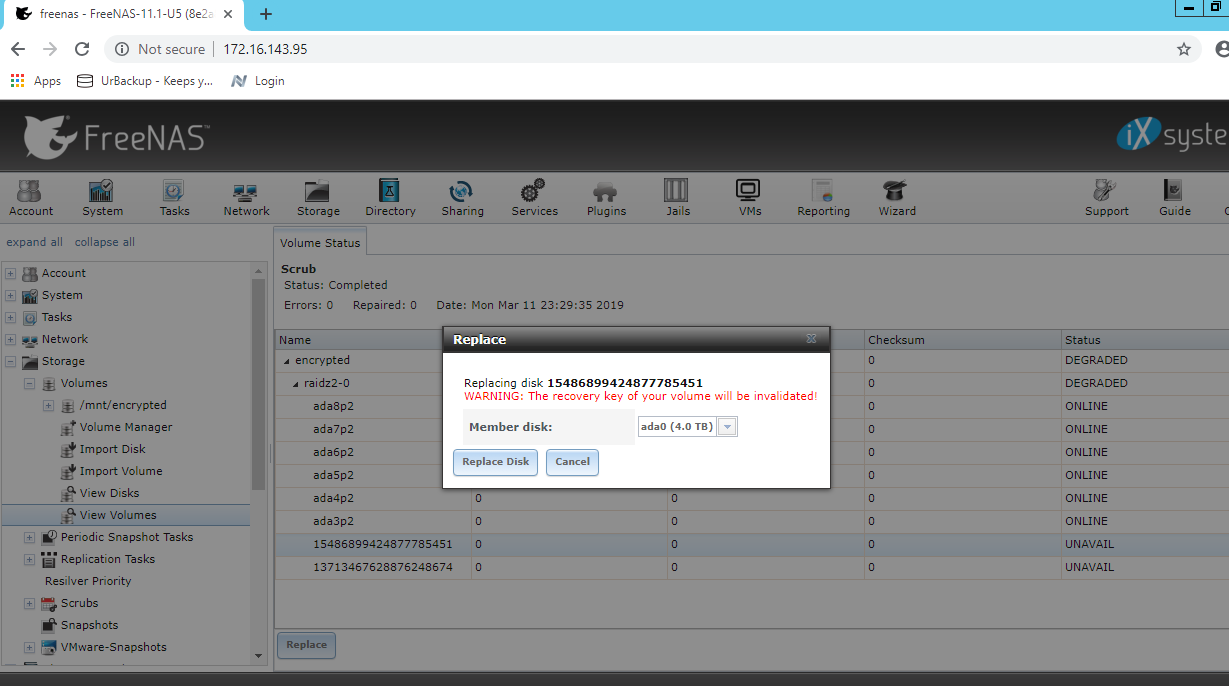Click collapse all link

pos(105,242)
